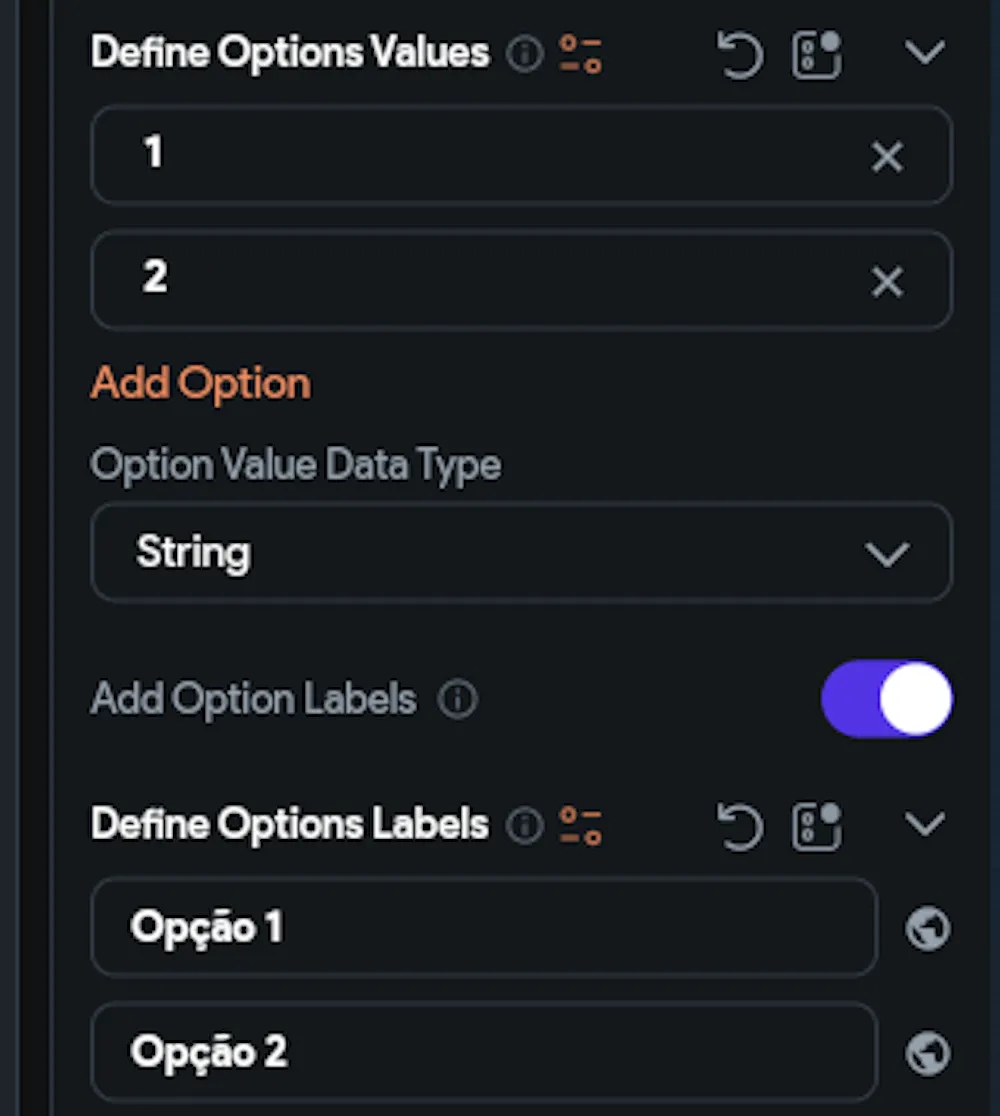This screenshot has height=1116, width=1000.
Task: Click the component icon in Define Options Labels header
Action: click(816, 826)
